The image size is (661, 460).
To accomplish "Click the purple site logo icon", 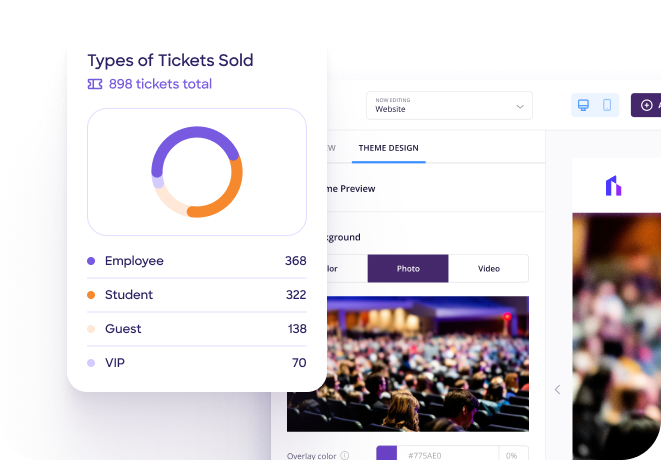I will (x=613, y=186).
